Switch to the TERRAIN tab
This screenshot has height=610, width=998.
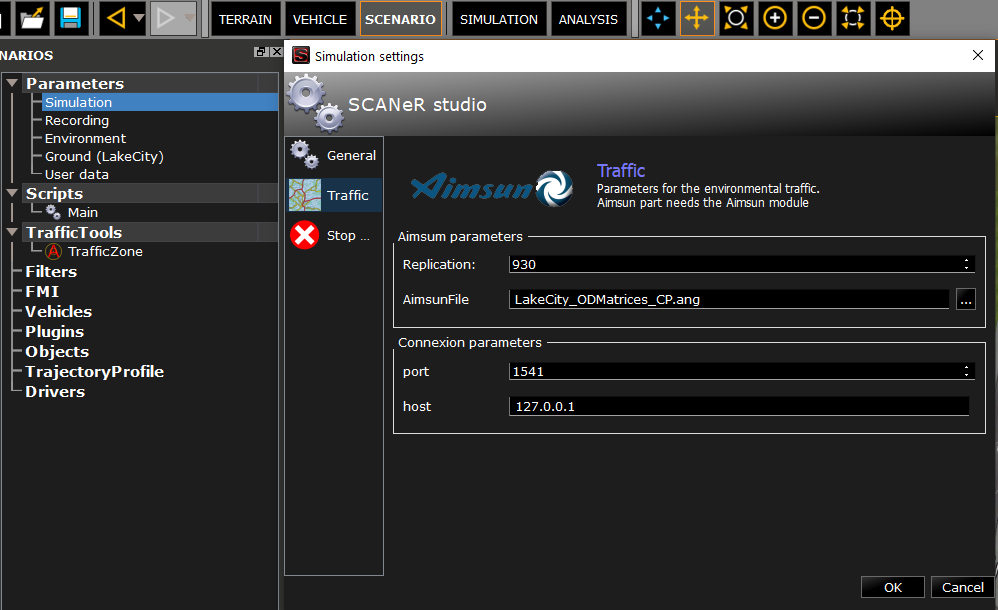(x=245, y=19)
